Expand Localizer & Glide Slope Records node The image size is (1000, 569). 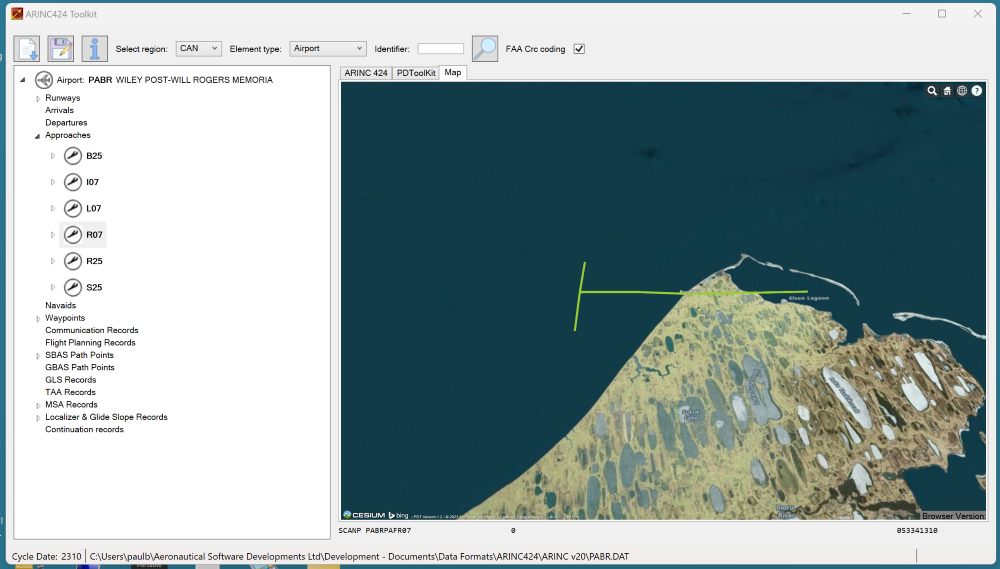point(38,417)
